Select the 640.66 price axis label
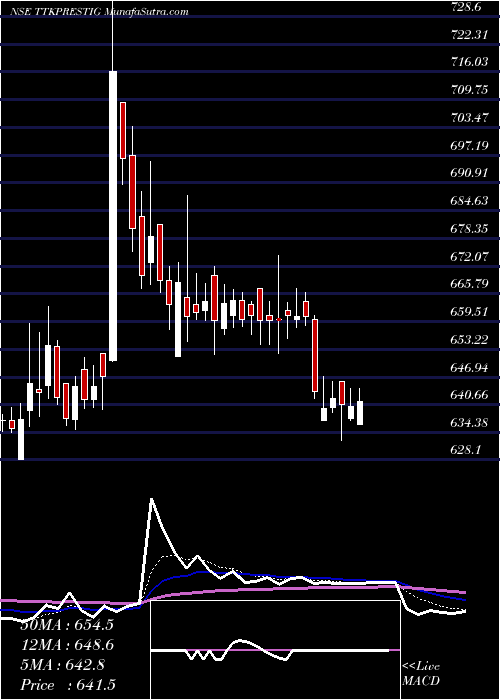 point(470,395)
